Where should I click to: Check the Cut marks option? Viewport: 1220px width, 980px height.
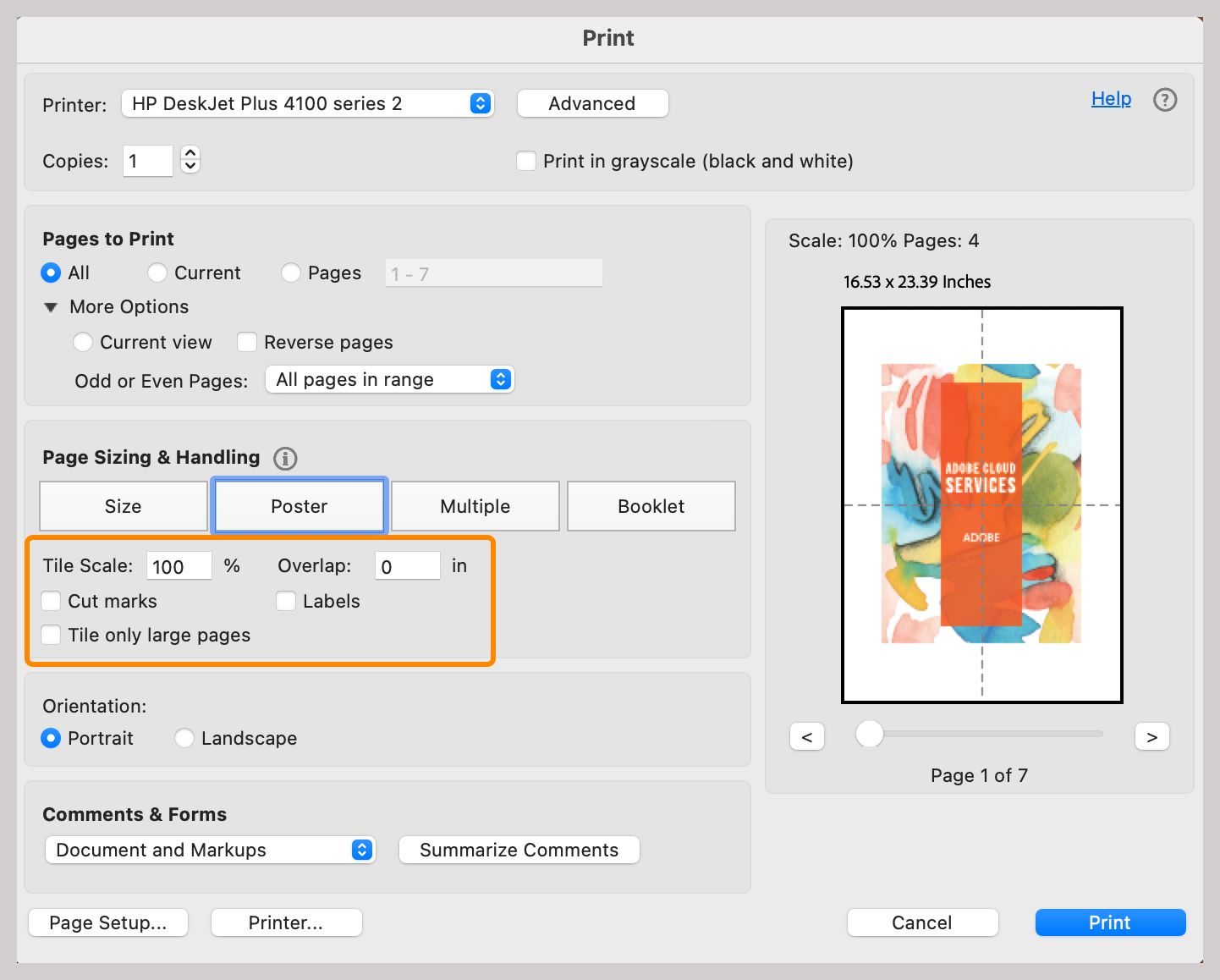(52, 601)
